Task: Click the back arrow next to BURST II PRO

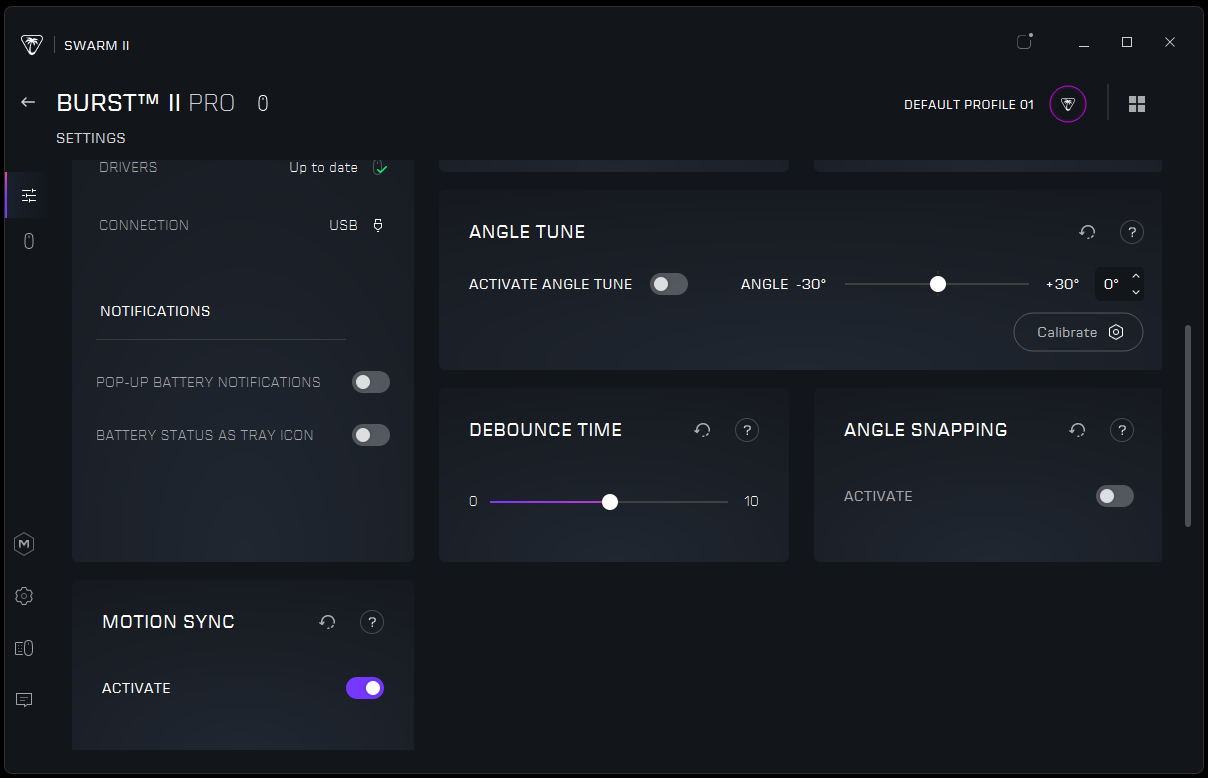Action: click(28, 103)
